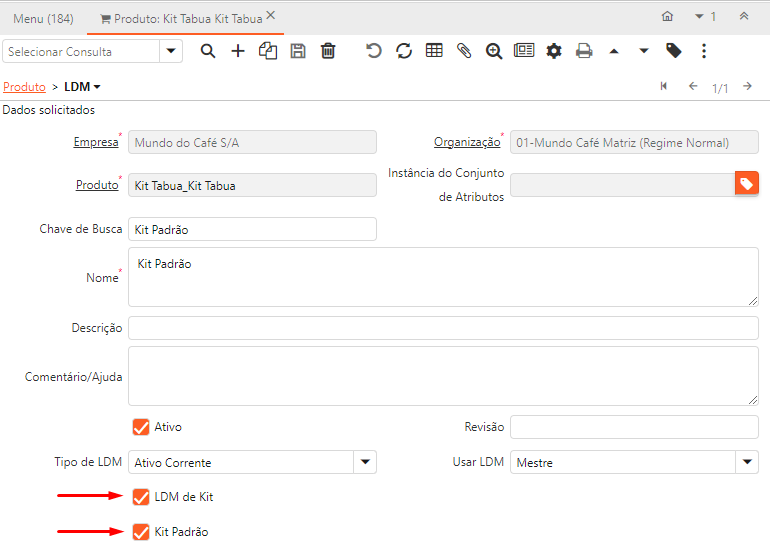Add a new record with plus icon
The width and height of the screenshot is (770, 545).
(238, 51)
